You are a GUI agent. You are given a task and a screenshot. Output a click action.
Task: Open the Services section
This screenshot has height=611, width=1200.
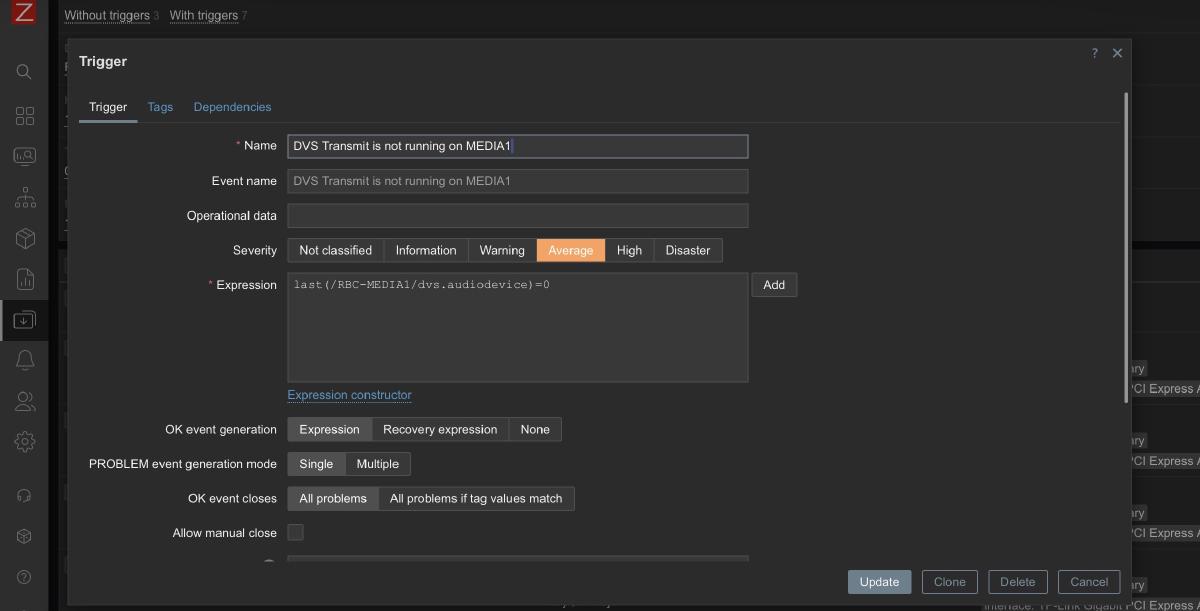click(x=24, y=198)
